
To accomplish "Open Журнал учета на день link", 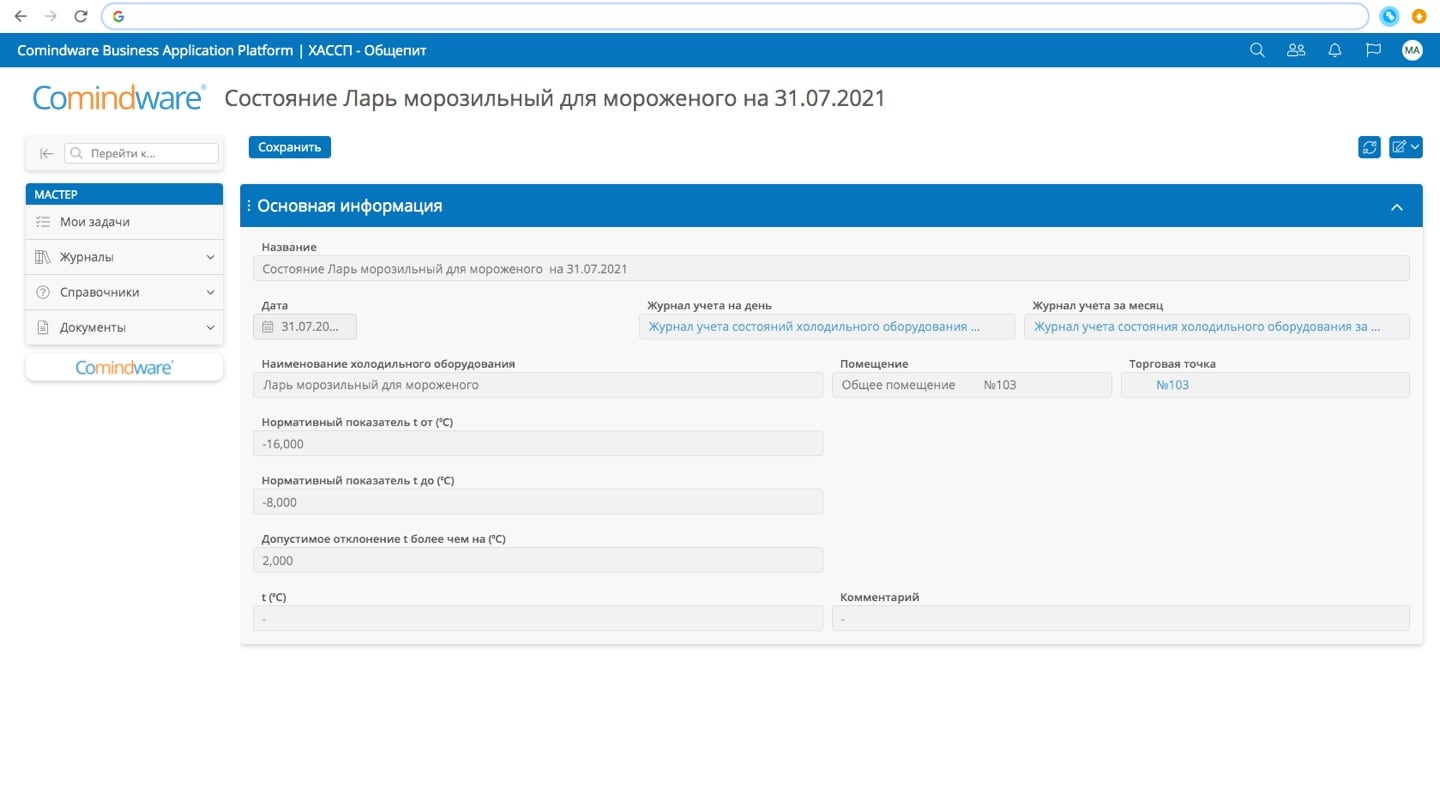I will click(x=814, y=327).
